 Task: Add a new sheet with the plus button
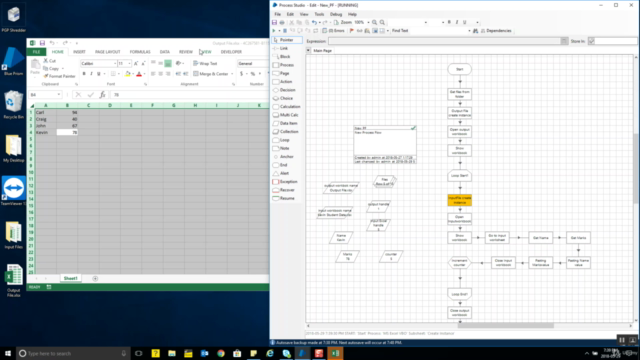click(95, 278)
